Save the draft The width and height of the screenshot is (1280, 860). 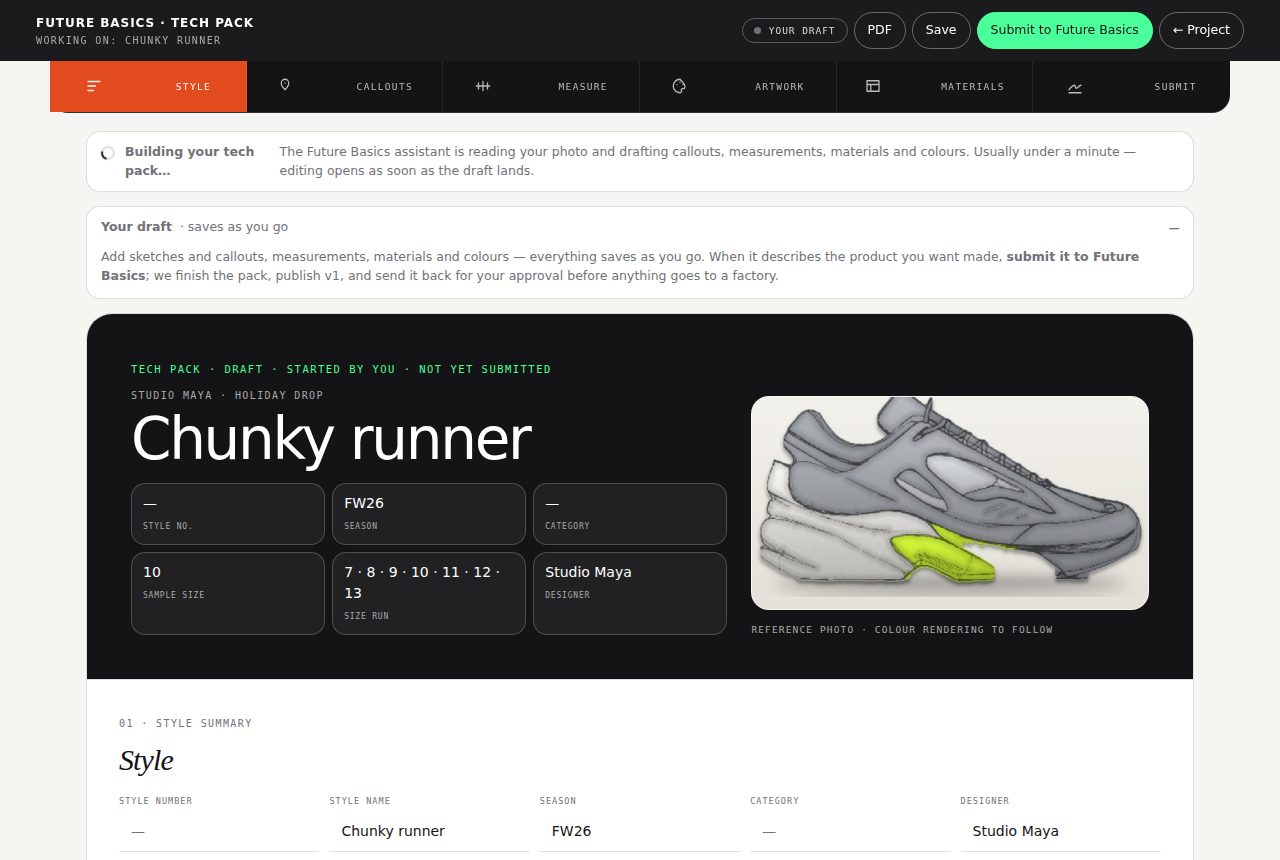941,30
